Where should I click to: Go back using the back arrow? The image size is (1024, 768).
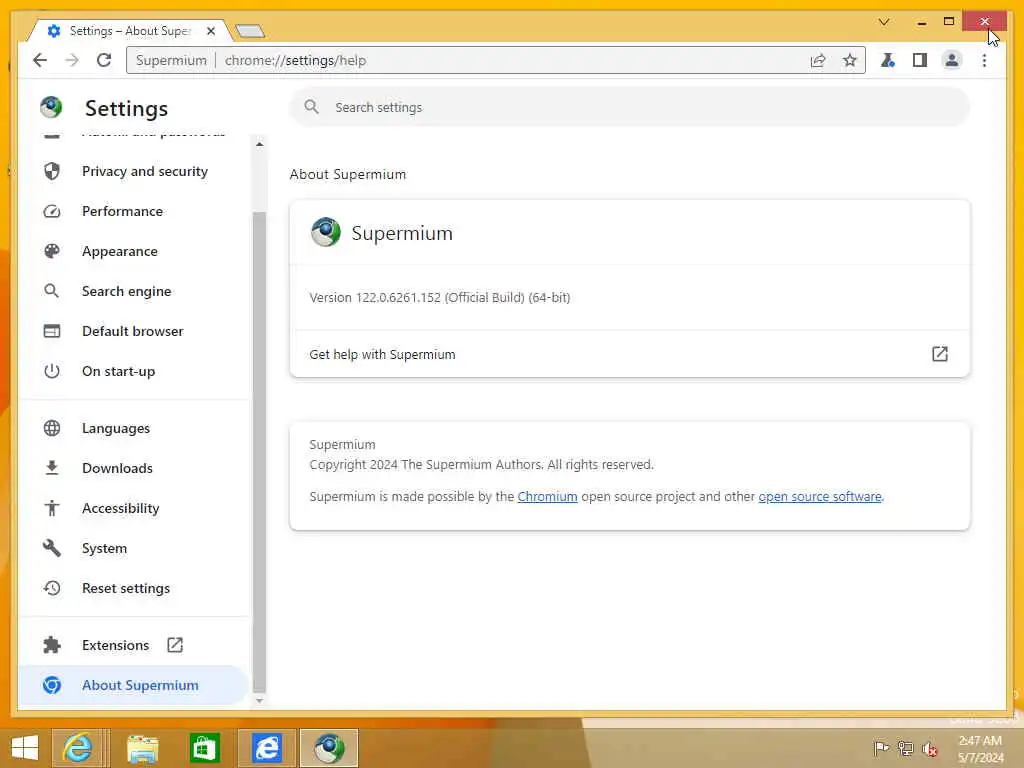(x=40, y=60)
